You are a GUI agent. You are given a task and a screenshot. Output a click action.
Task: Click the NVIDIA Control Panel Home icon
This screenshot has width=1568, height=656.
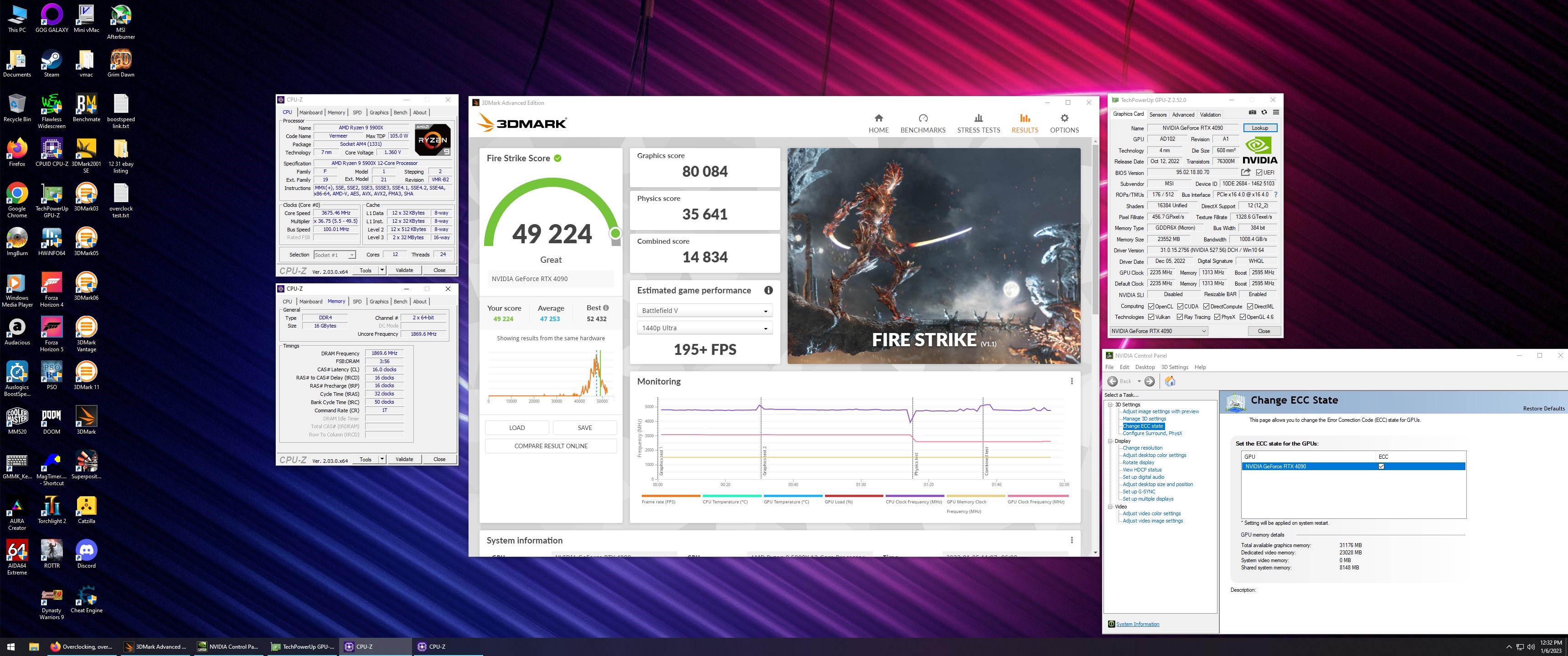[1170, 382]
